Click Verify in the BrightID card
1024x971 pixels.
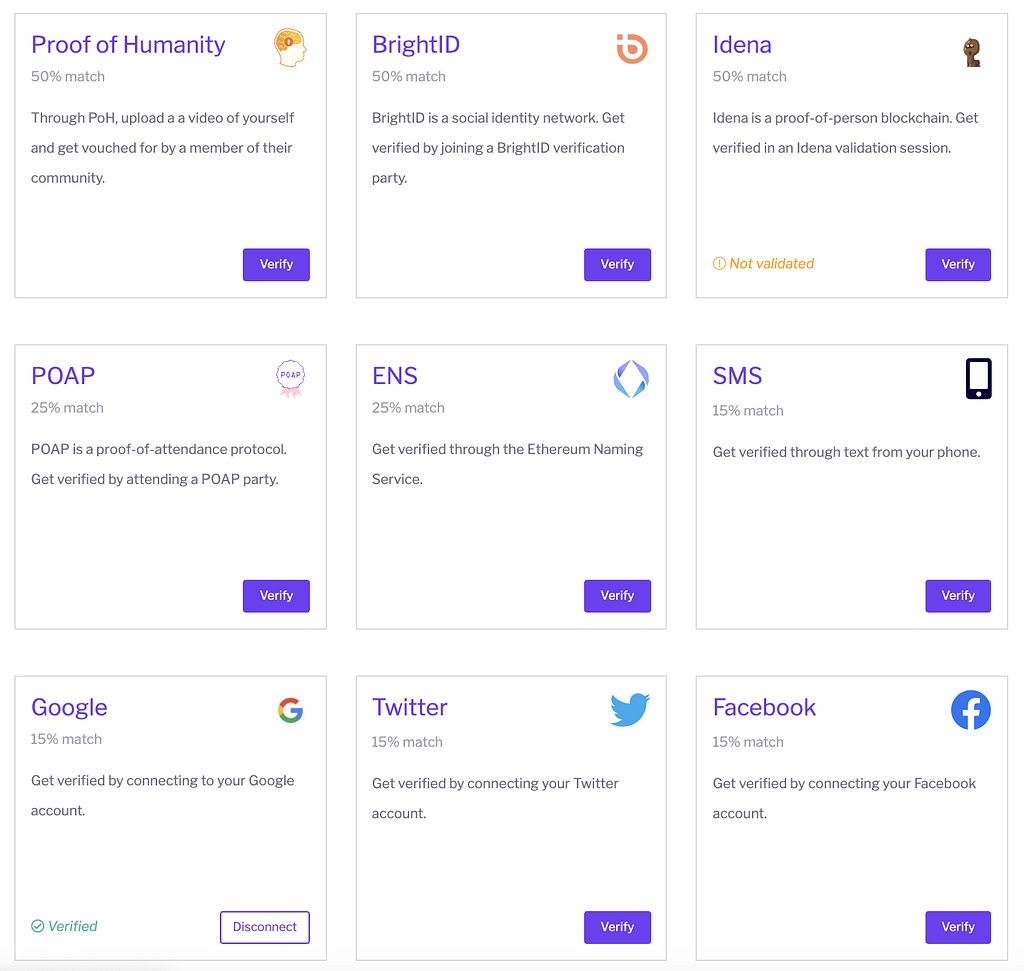point(617,264)
